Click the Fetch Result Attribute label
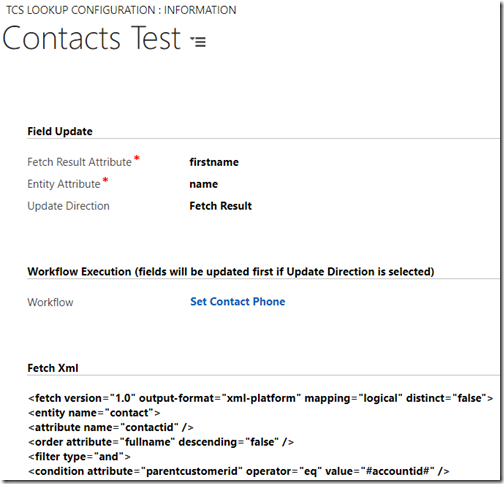Image resolution: width=504 pixels, height=484 pixels. (80, 162)
